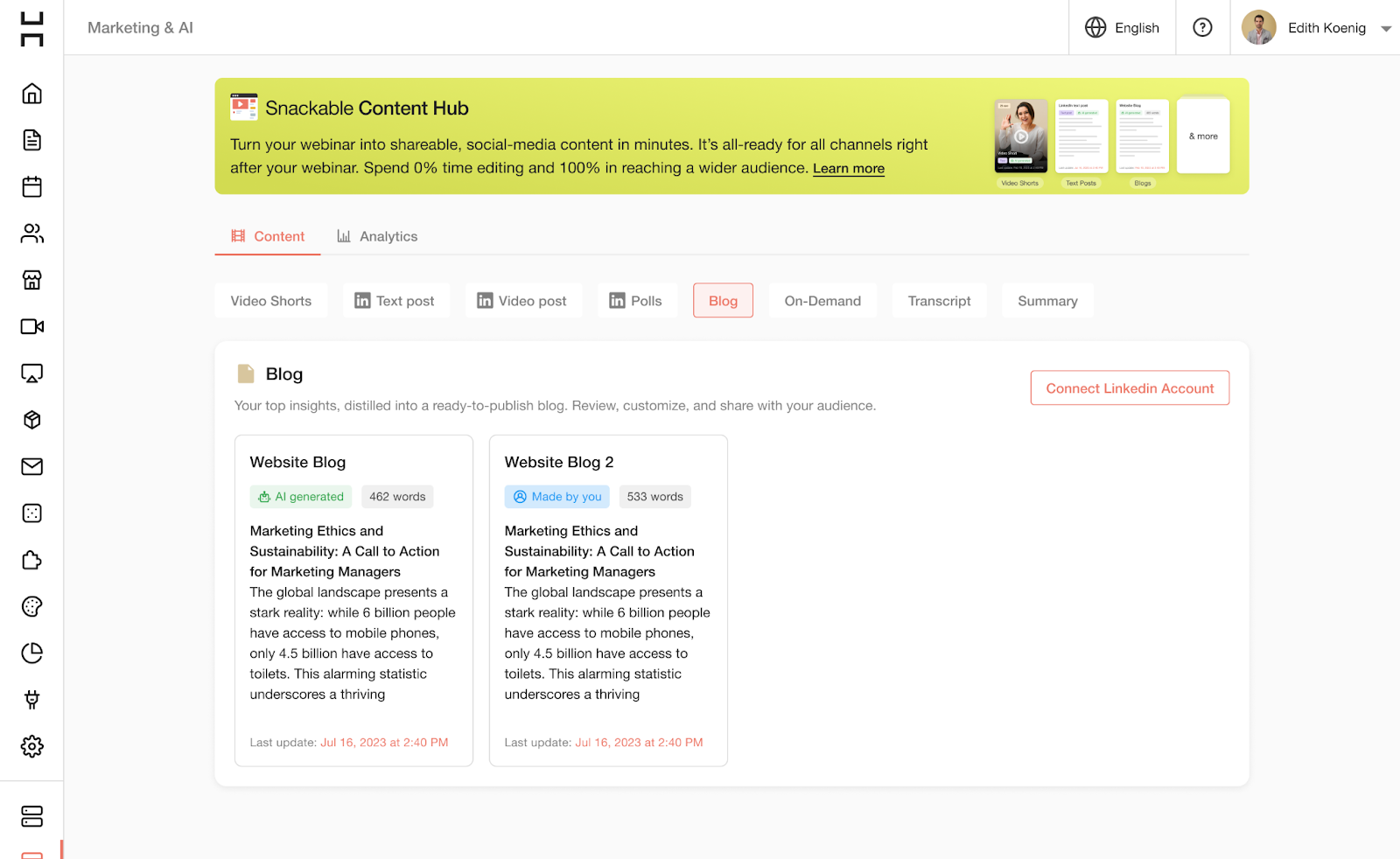Open the document icon in sidebar

[31, 140]
